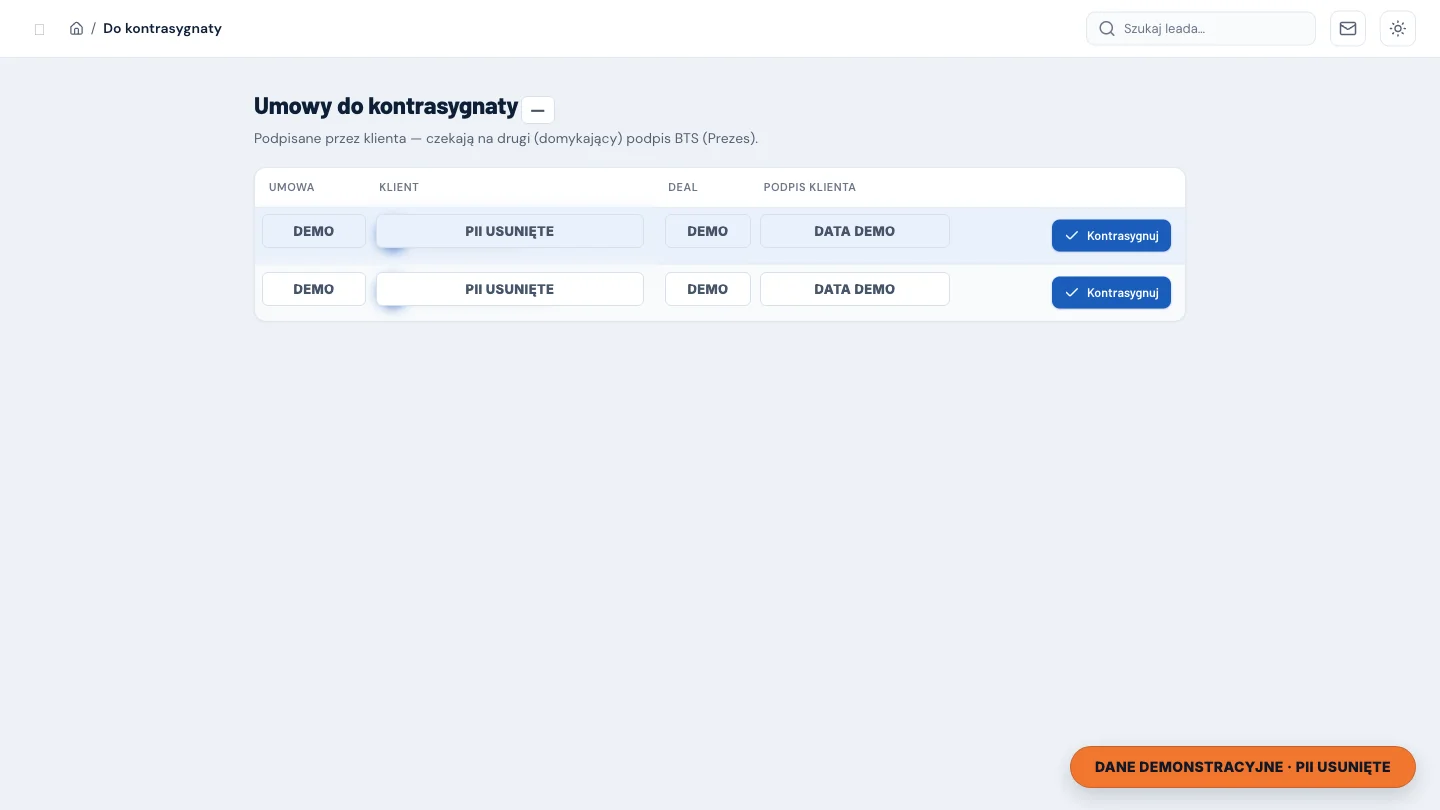Click first row DATA DEMO cell

[855, 231]
